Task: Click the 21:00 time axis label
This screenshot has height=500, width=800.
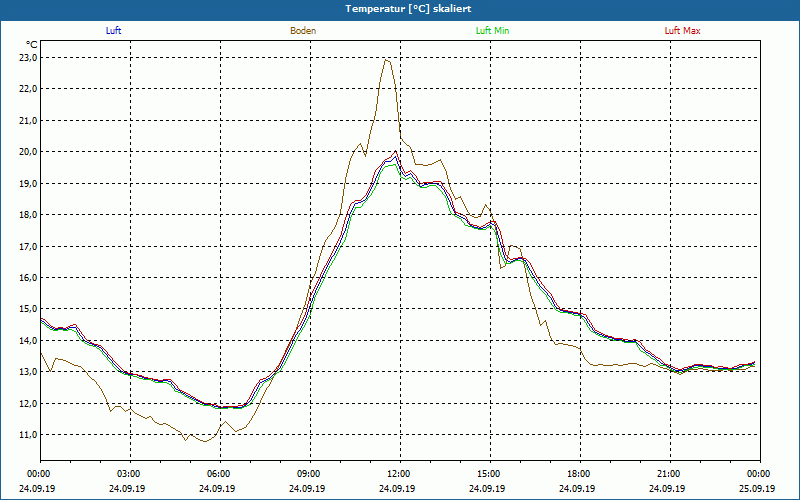Action: [x=670, y=474]
